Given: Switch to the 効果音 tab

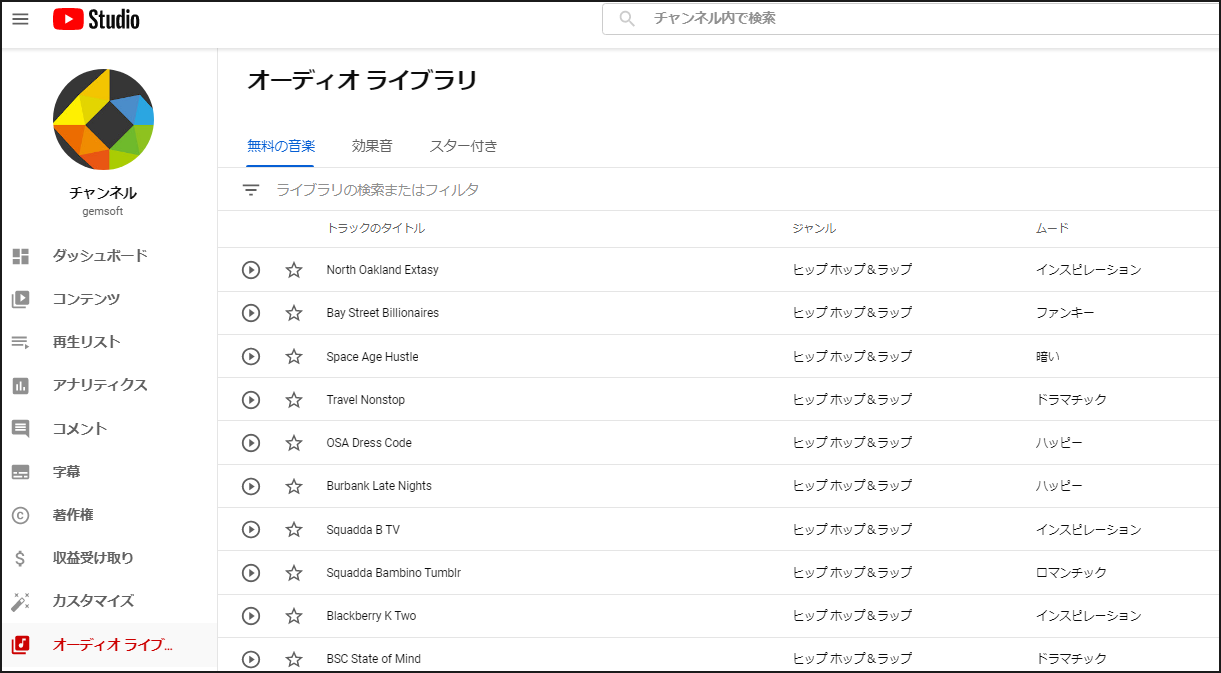Looking at the screenshot, I should point(372,146).
